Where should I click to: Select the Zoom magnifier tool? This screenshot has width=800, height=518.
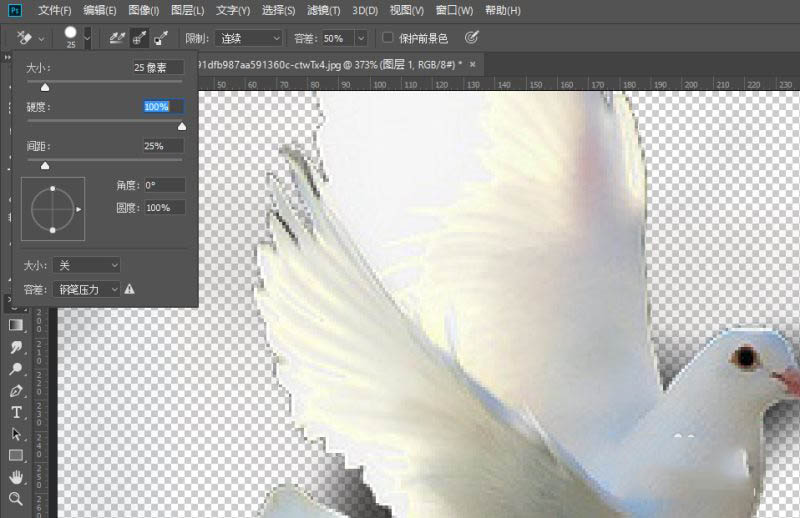point(16,498)
